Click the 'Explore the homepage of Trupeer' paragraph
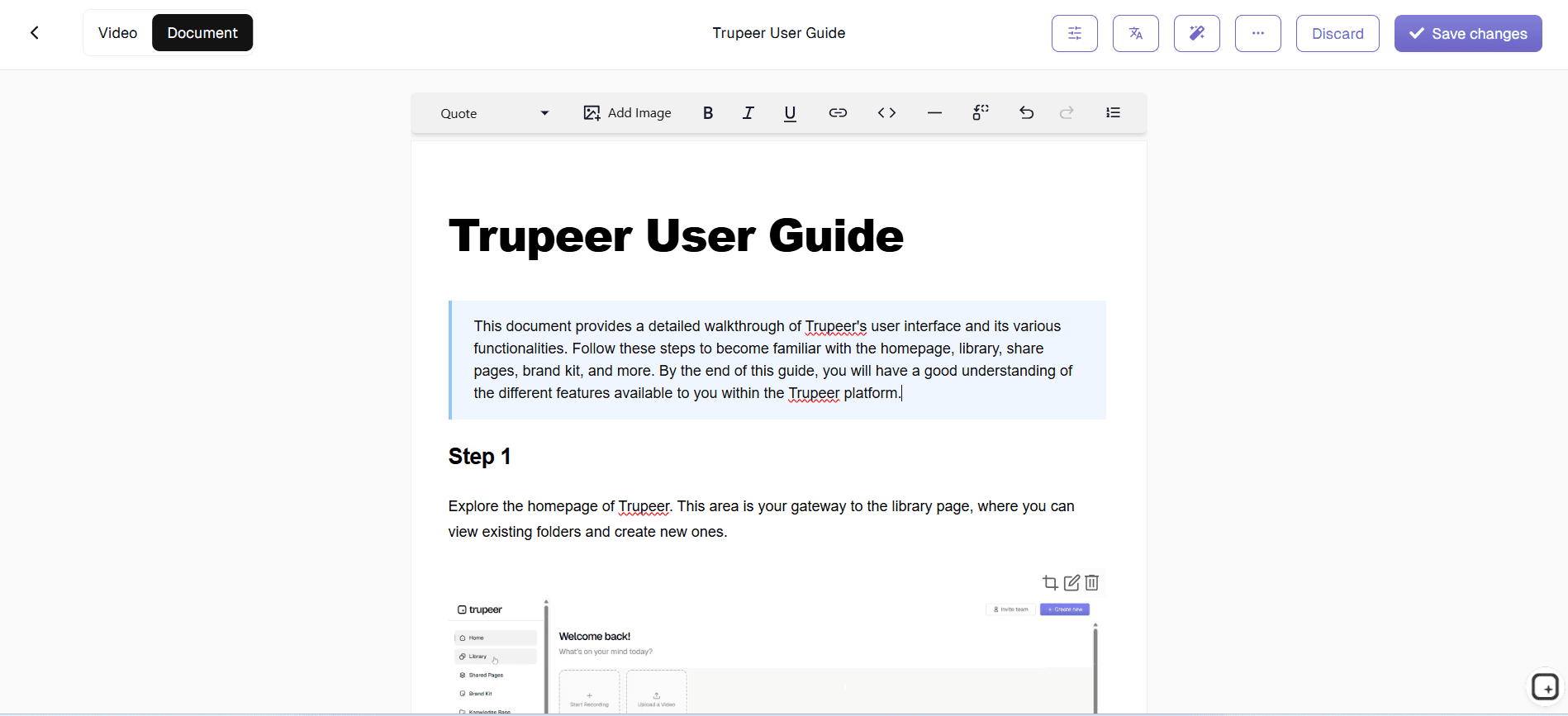The height and width of the screenshot is (716, 1568). [x=761, y=519]
